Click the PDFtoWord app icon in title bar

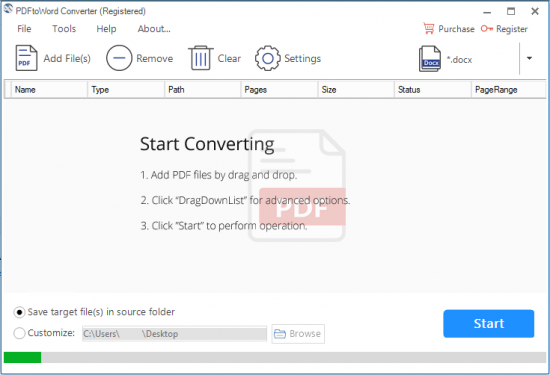click(x=8, y=9)
